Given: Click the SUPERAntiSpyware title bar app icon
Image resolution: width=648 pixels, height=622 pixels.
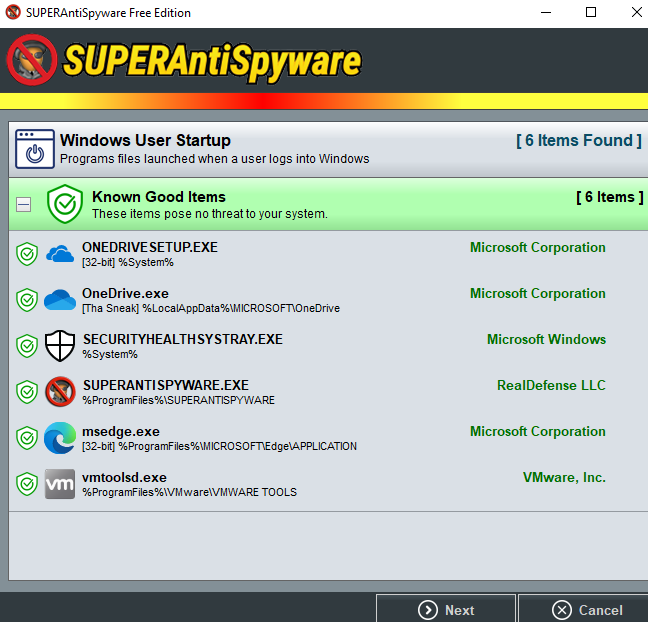Looking at the screenshot, I should pyautogui.click(x=13, y=12).
